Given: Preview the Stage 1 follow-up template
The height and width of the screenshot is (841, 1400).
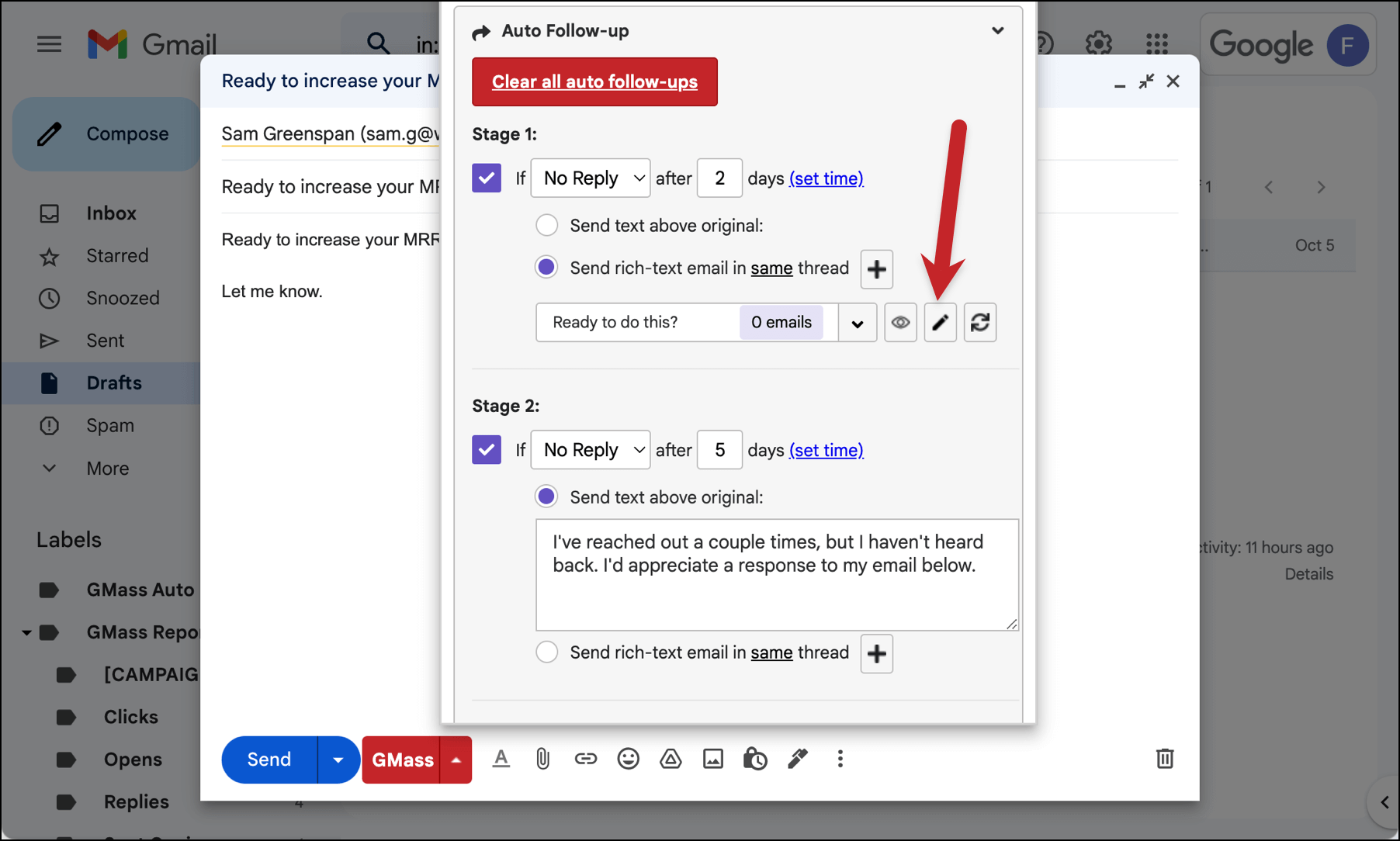Looking at the screenshot, I should [x=900, y=322].
